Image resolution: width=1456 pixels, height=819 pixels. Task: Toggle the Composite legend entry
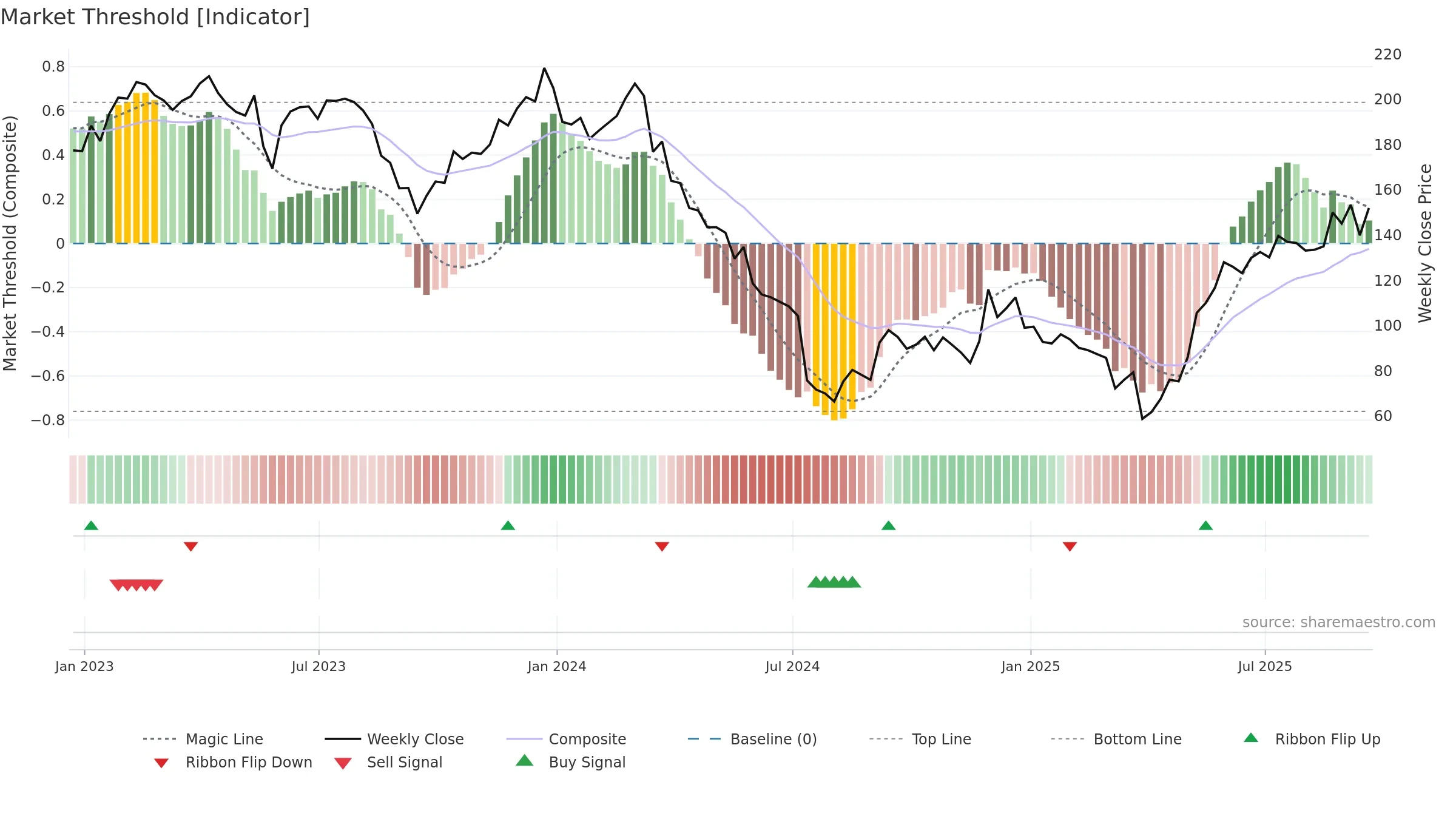pyautogui.click(x=566, y=739)
